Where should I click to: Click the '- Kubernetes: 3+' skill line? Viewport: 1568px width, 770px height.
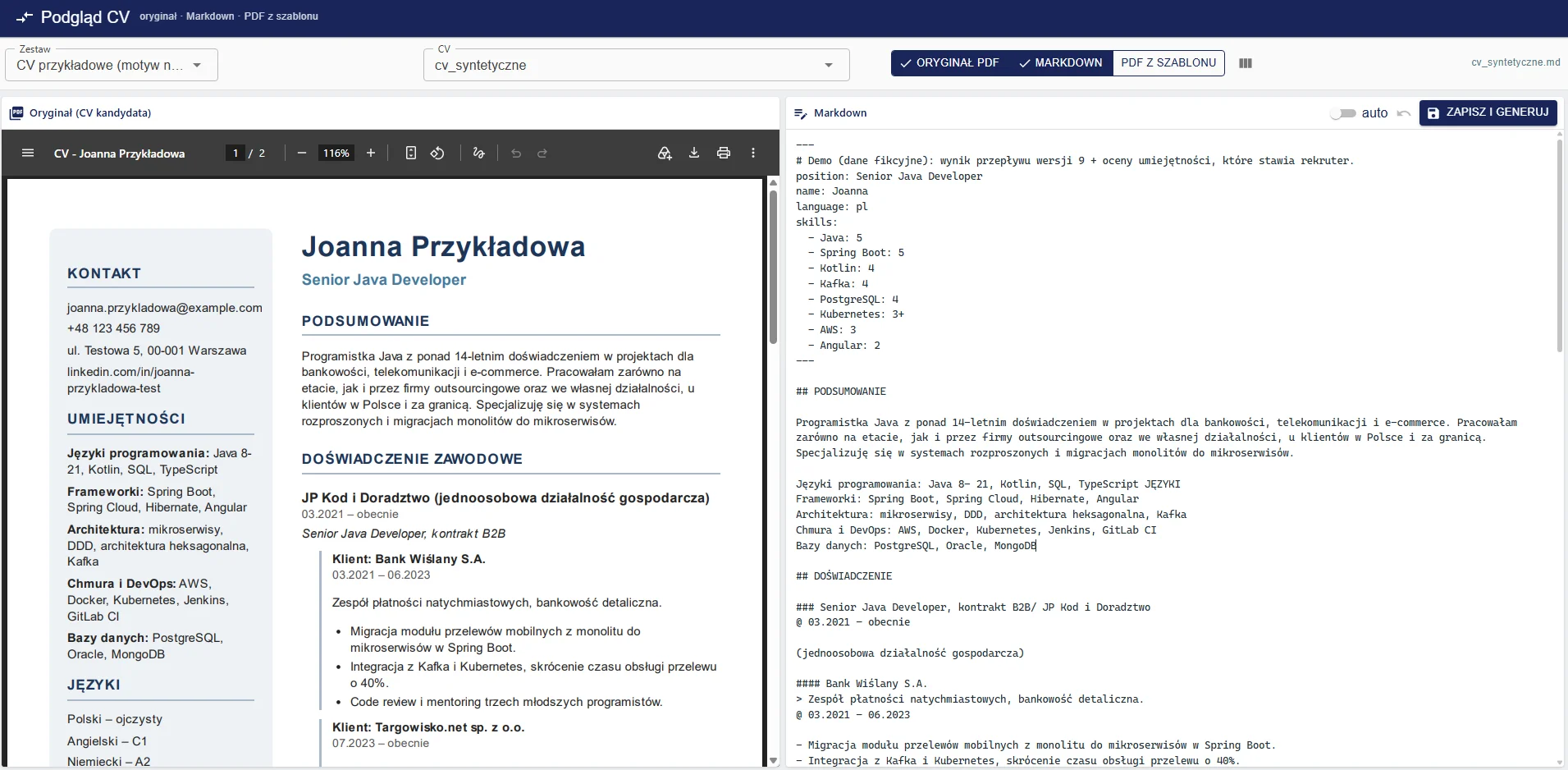tap(856, 314)
